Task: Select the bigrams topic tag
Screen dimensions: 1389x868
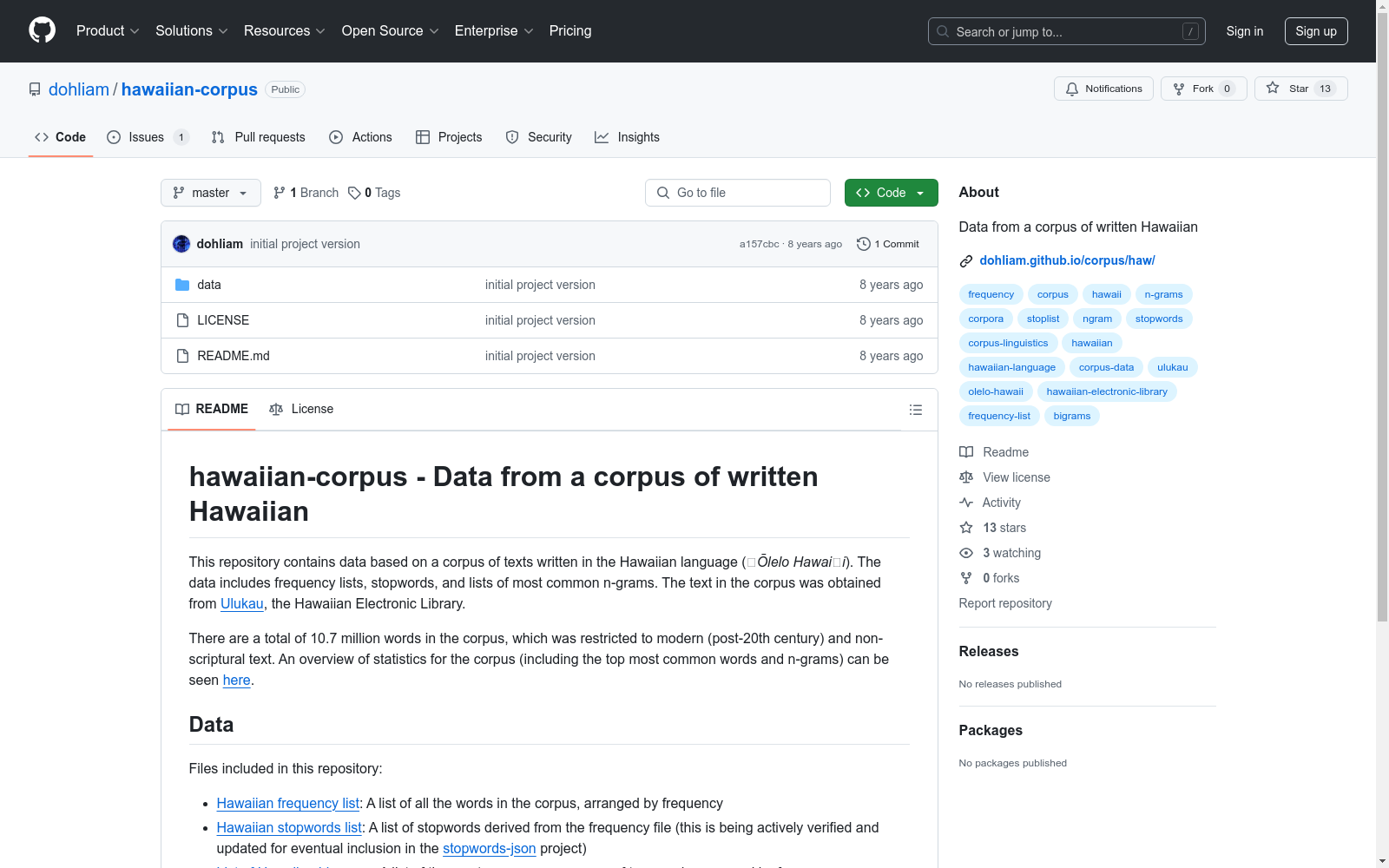Action: [1072, 416]
